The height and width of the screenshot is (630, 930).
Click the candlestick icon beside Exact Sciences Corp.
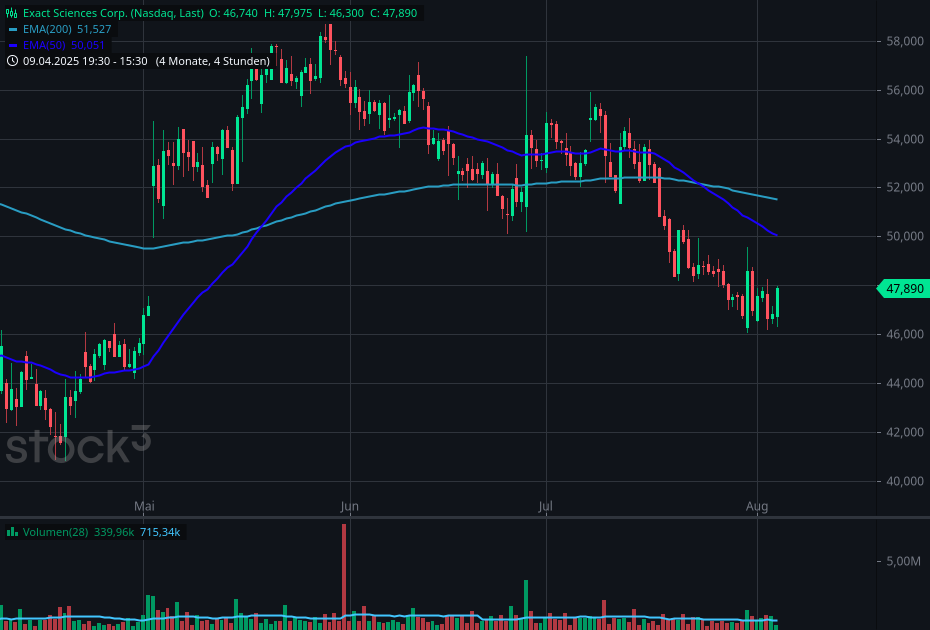coord(12,14)
